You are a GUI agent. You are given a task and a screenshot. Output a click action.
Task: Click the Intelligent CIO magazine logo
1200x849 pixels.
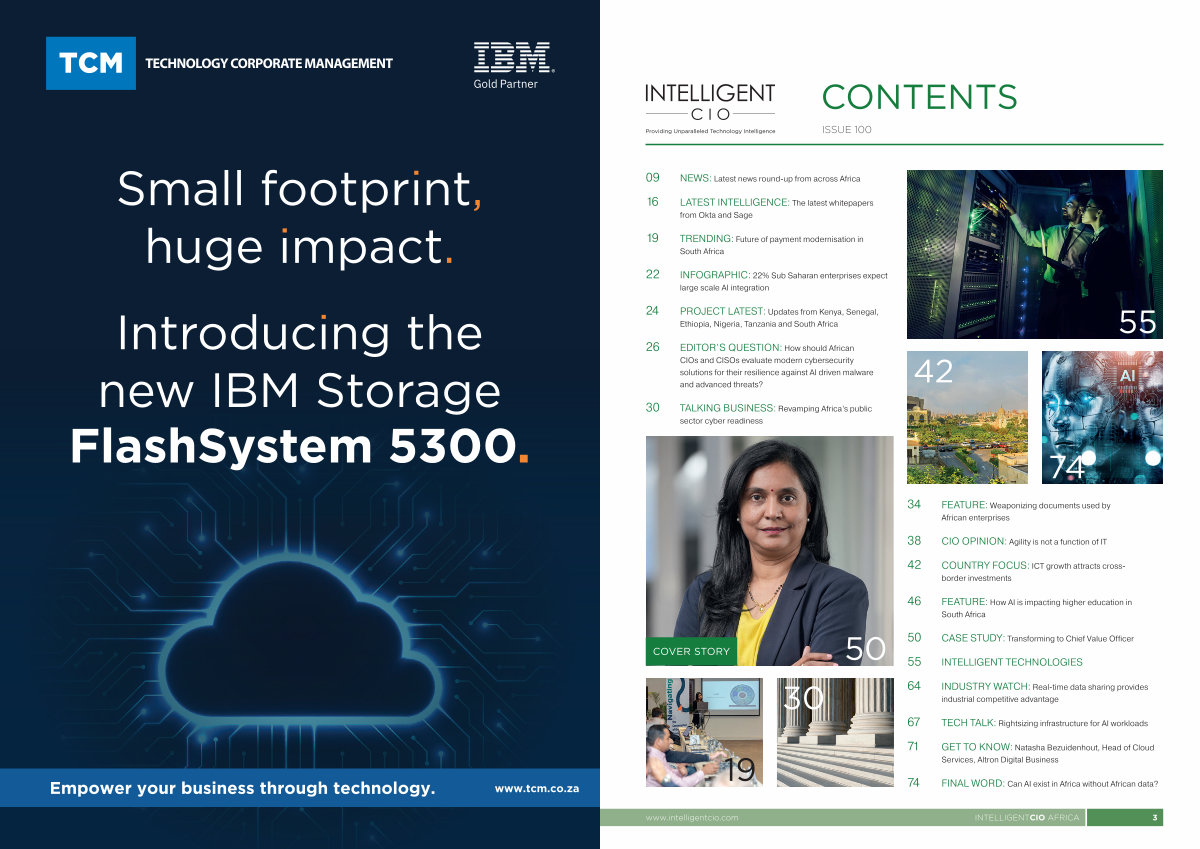click(710, 108)
